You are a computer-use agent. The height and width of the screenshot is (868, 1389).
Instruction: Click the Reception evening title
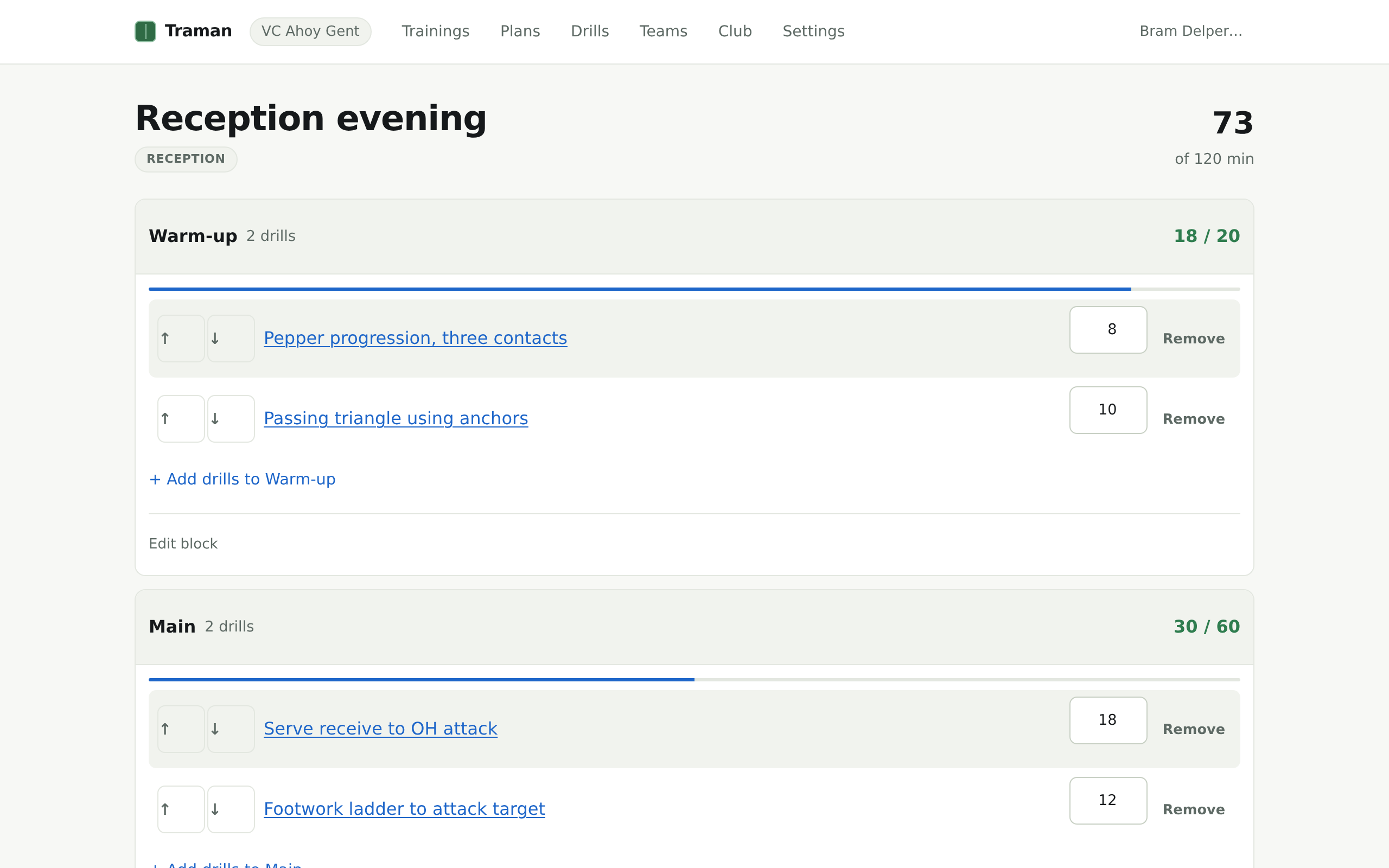[311, 119]
